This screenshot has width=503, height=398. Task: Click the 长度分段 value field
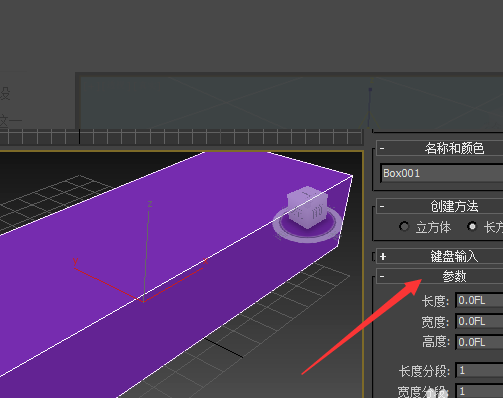click(479, 370)
